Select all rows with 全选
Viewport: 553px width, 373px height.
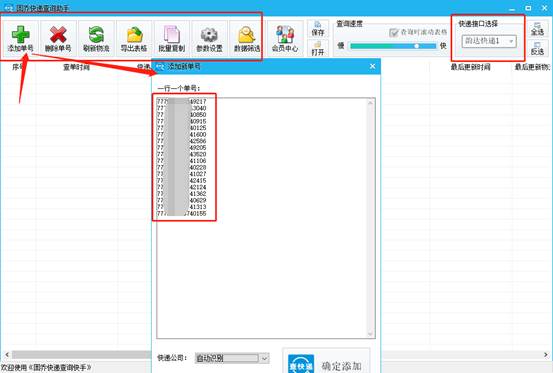coord(537,29)
